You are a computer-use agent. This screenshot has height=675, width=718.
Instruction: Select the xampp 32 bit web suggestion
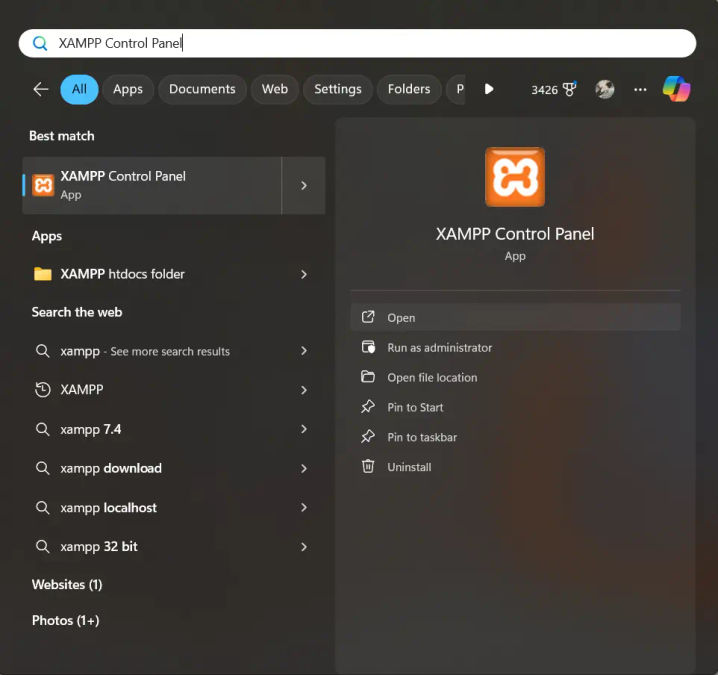pyautogui.click(x=174, y=547)
